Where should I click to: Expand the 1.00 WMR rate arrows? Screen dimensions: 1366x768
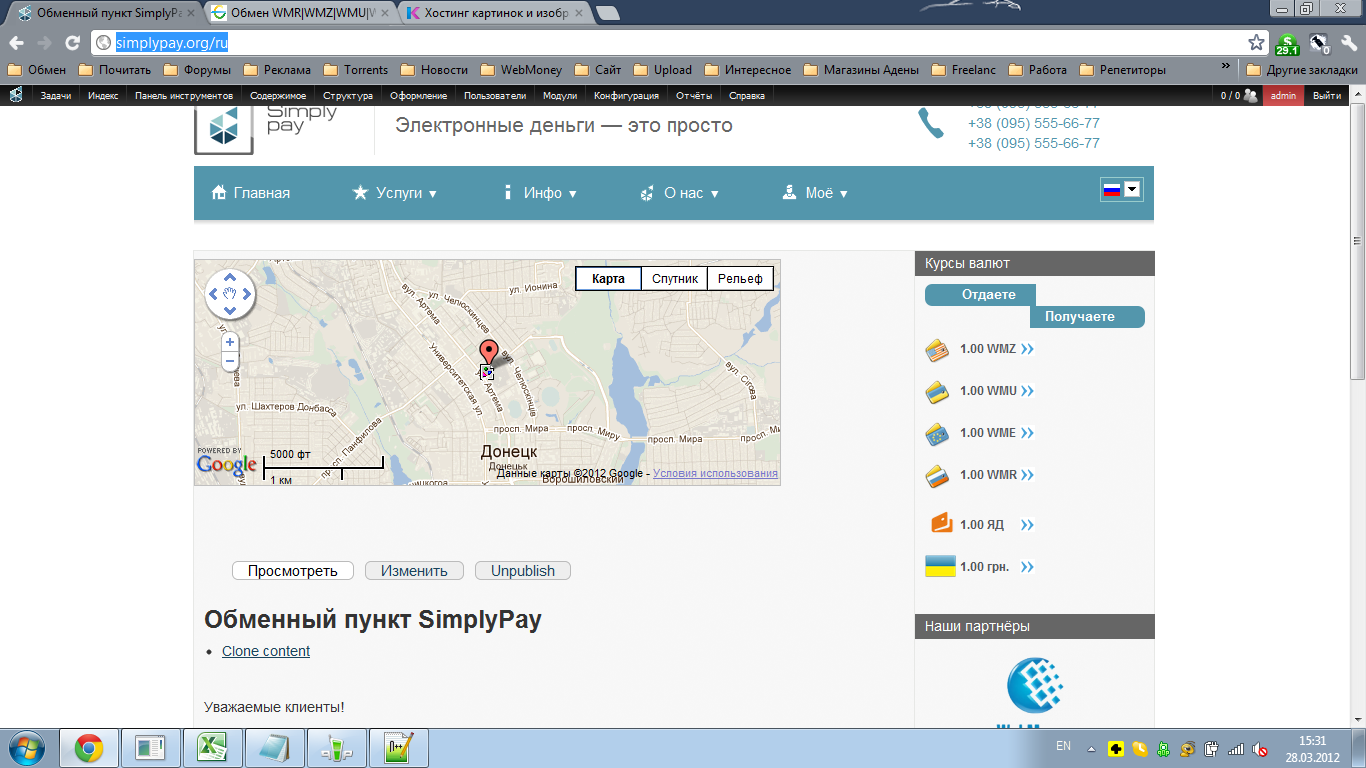coord(1027,475)
